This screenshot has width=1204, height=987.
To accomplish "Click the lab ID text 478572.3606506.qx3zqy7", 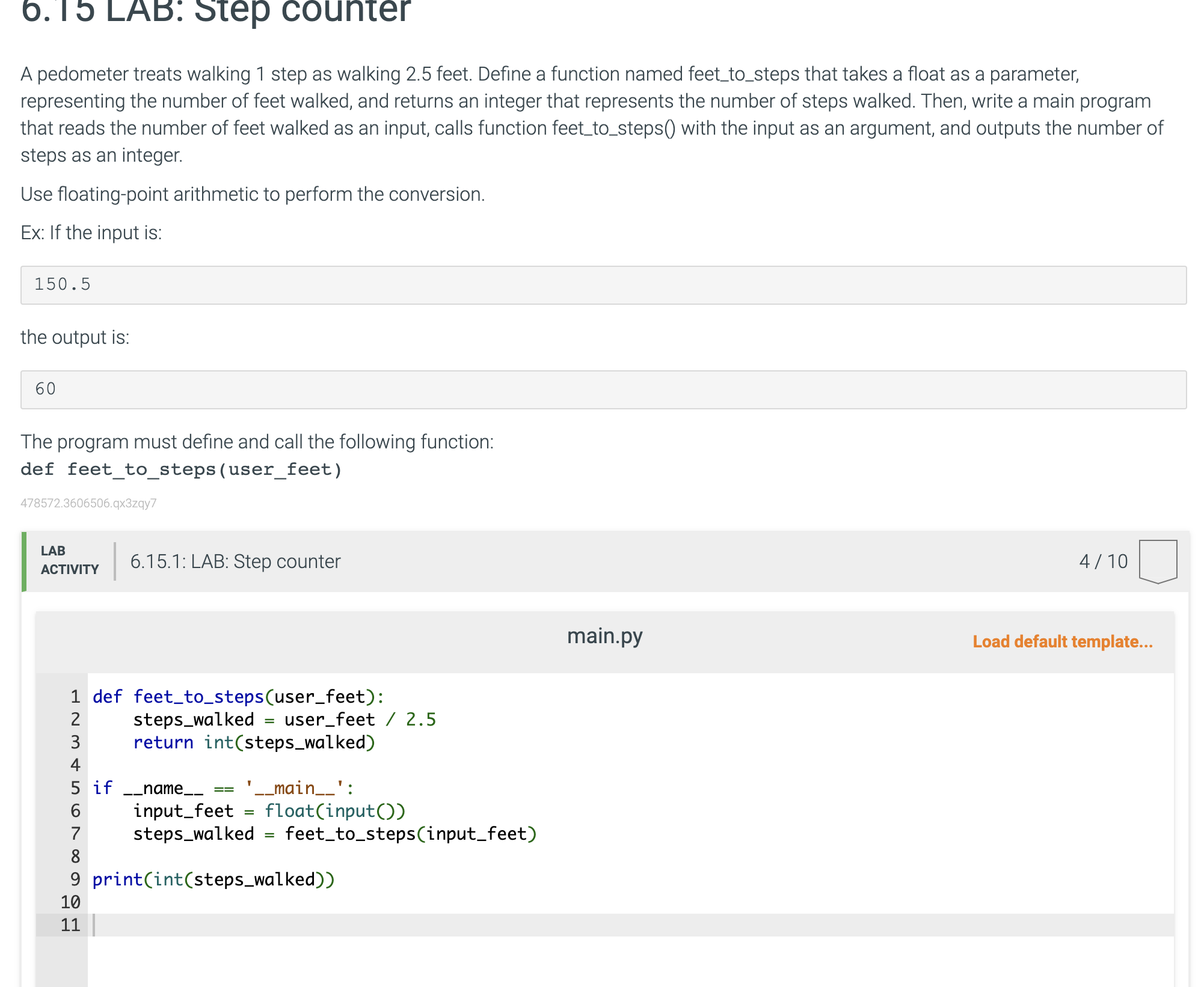I will pyautogui.click(x=88, y=503).
